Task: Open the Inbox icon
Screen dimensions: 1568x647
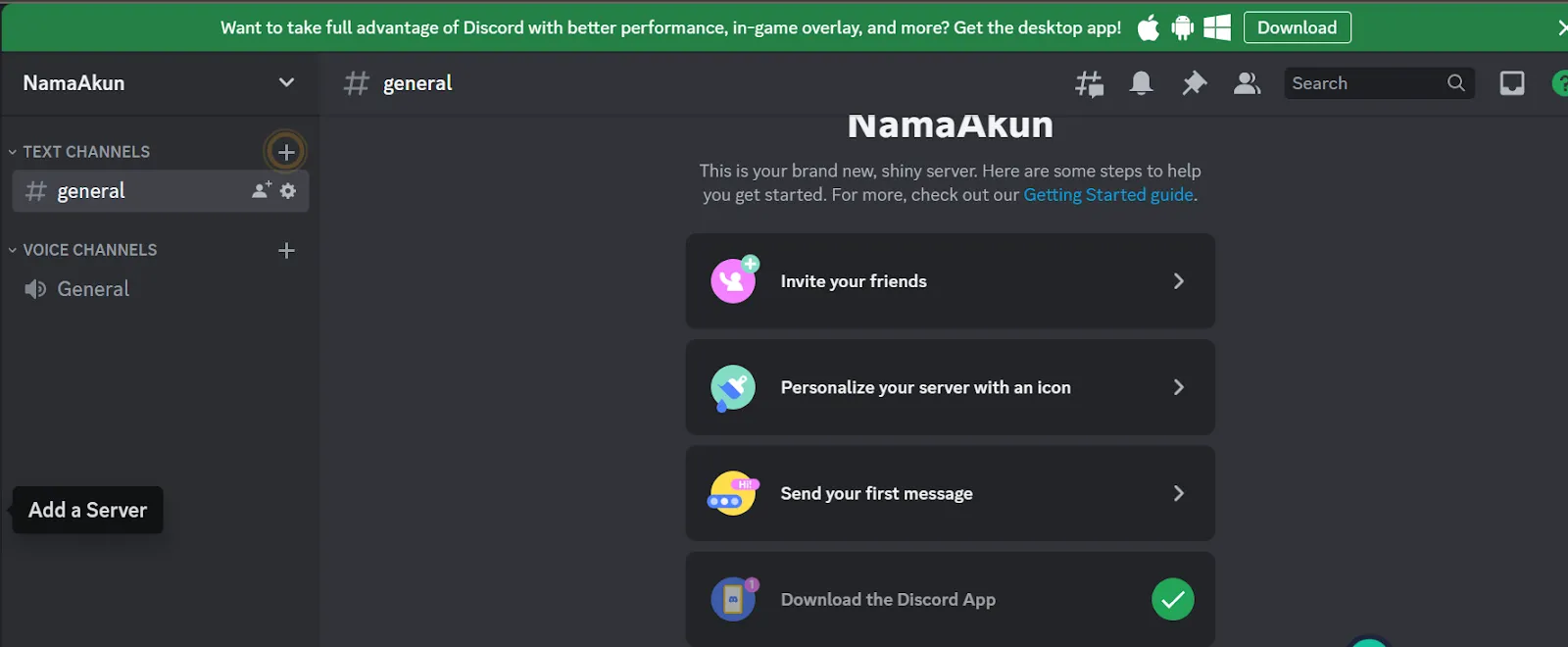Action: click(x=1511, y=84)
